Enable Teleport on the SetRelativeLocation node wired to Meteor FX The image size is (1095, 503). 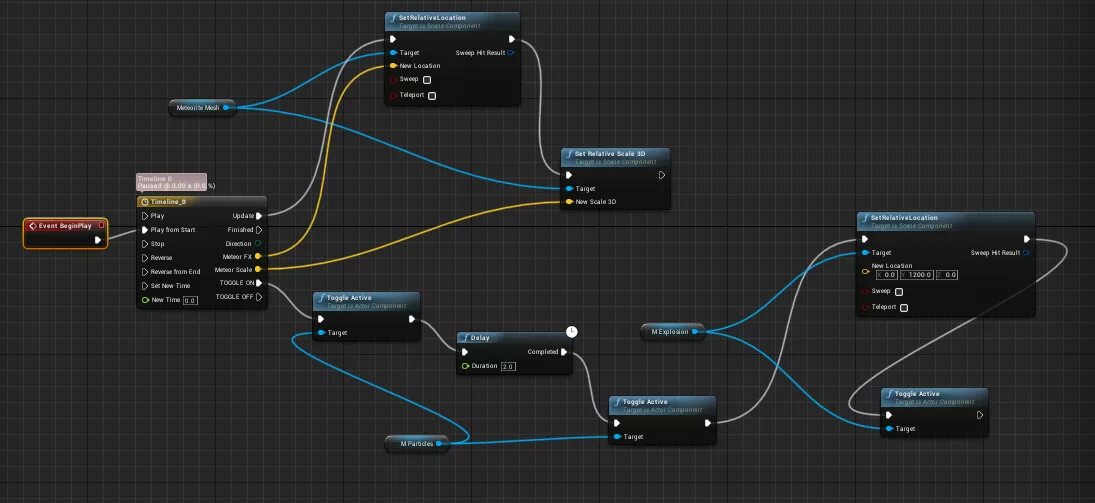[432, 96]
